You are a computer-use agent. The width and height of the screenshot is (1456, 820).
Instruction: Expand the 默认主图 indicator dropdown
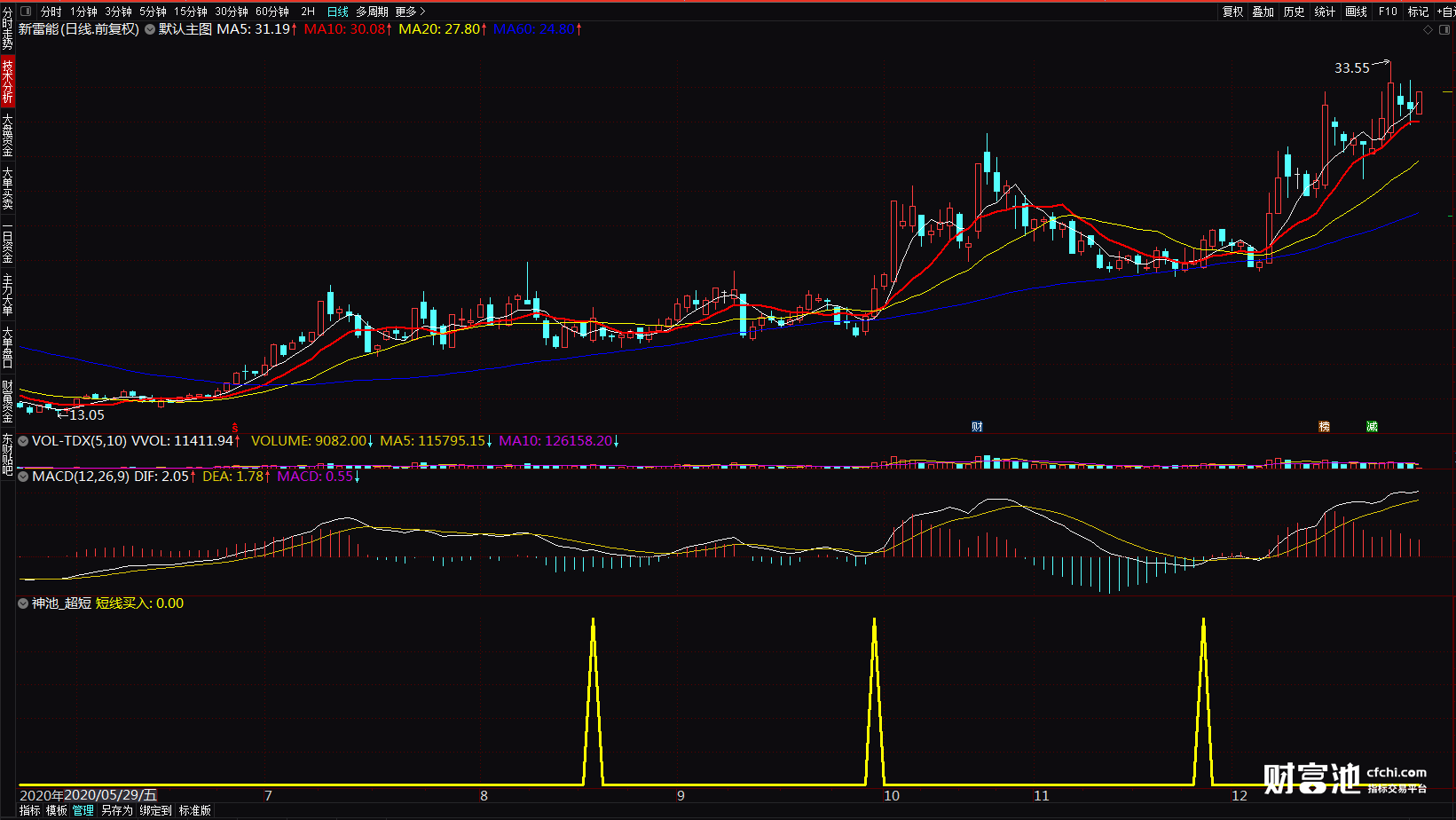150,29
